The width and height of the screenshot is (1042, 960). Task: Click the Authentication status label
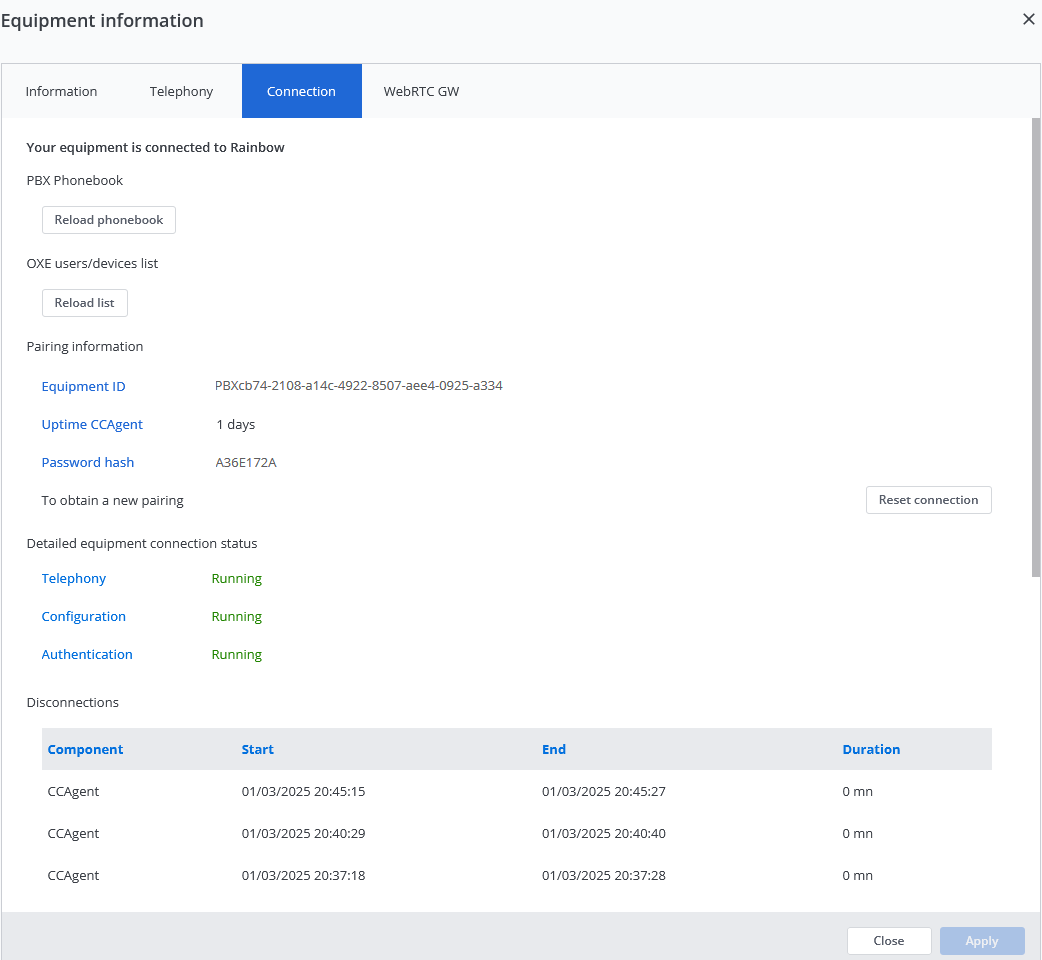pyautogui.click(x=87, y=654)
